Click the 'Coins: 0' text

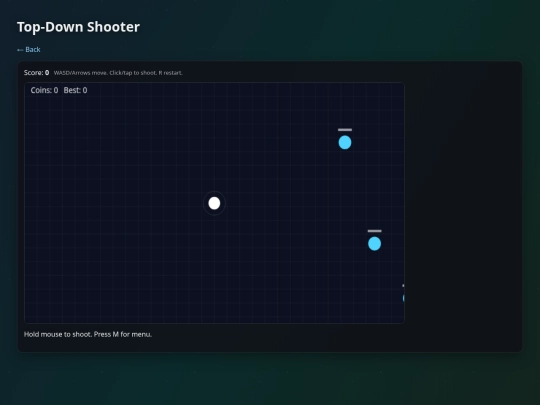point(44,90)
